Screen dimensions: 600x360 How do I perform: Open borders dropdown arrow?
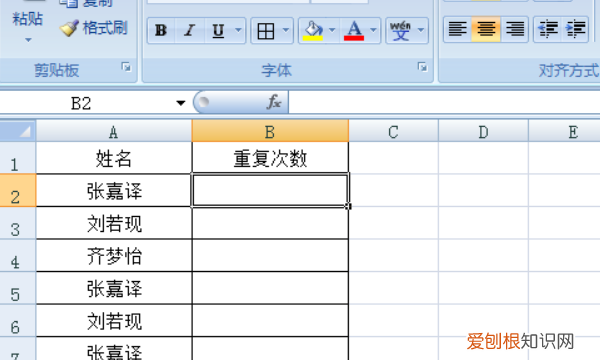coord(286,30)
